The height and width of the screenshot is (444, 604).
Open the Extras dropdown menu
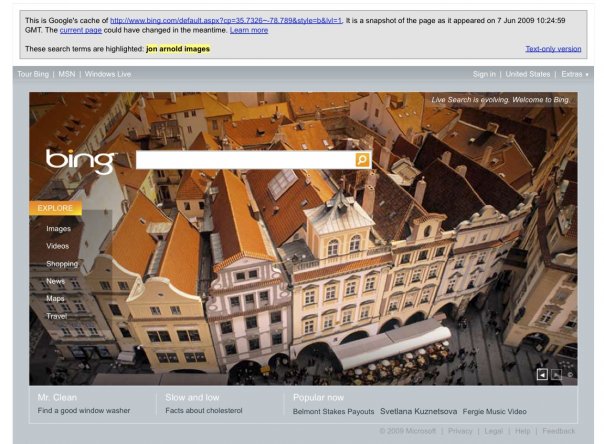pyautogui.click(x=575, y=74)
